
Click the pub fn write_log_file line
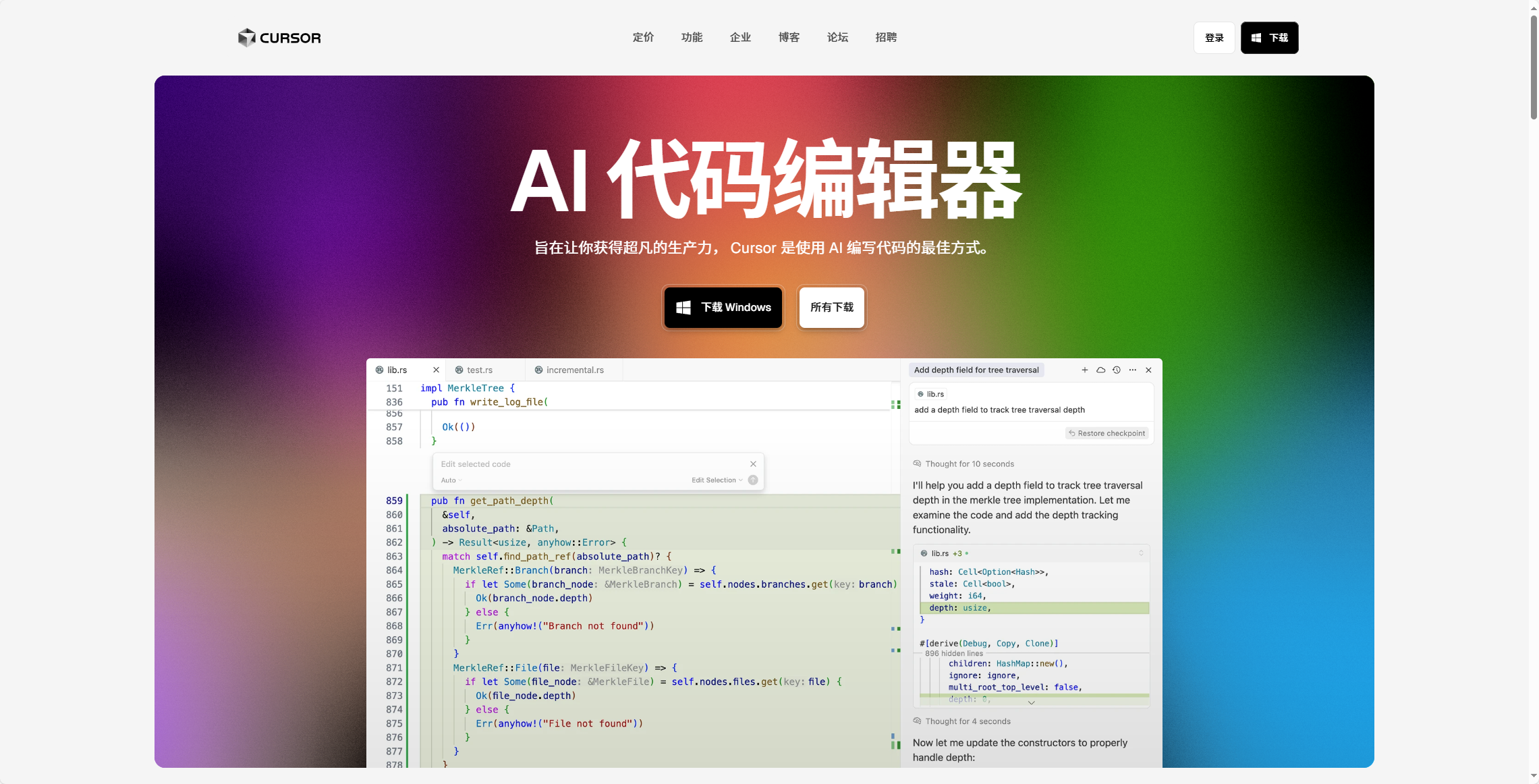pos(489,402)
